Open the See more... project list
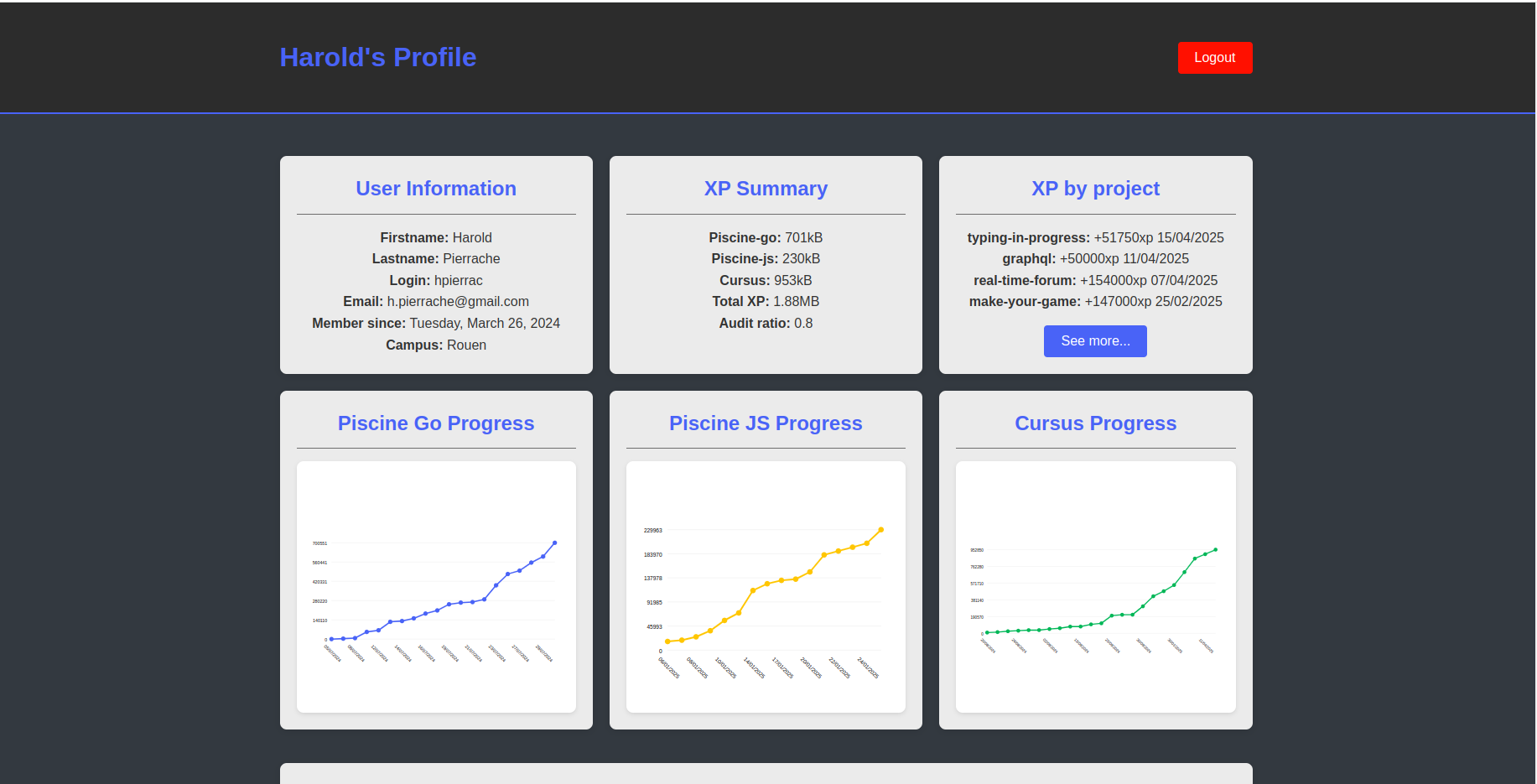 pyautogui.click(x=1095, y=341)
